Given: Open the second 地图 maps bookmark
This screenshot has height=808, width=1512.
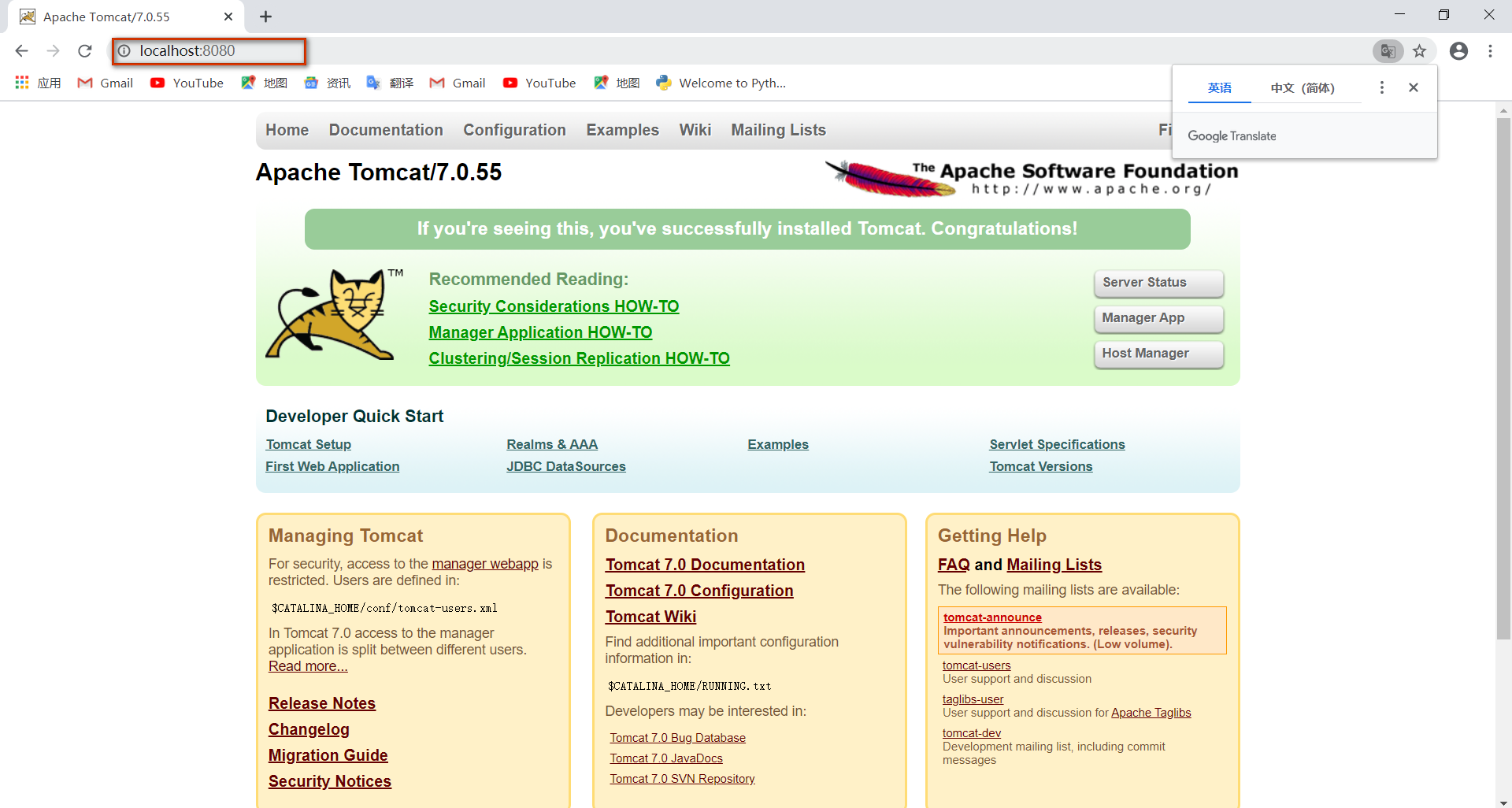Looking at the screenshot, I should (617, 83).
